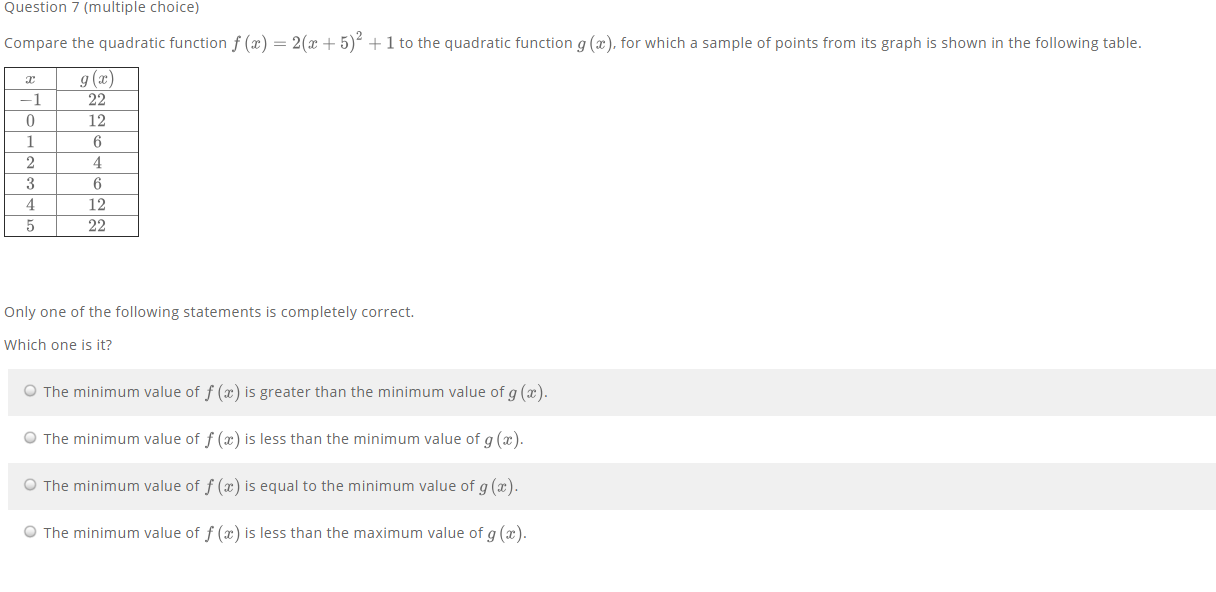Click the shaded third answer option row
This screenshot has height=592, width=1216.
600,485
